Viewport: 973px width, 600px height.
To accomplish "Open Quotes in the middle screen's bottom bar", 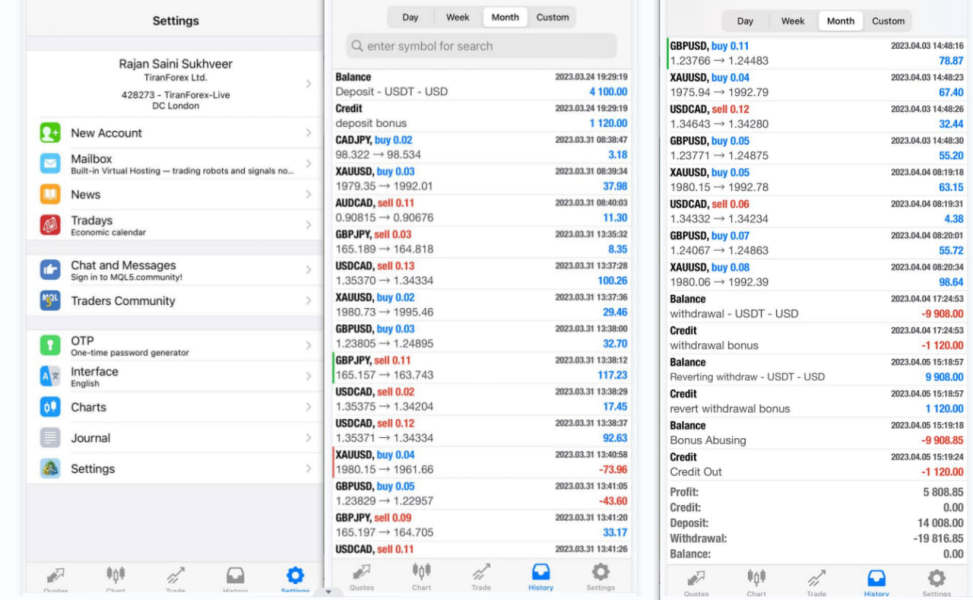I will tap(362, 571).
